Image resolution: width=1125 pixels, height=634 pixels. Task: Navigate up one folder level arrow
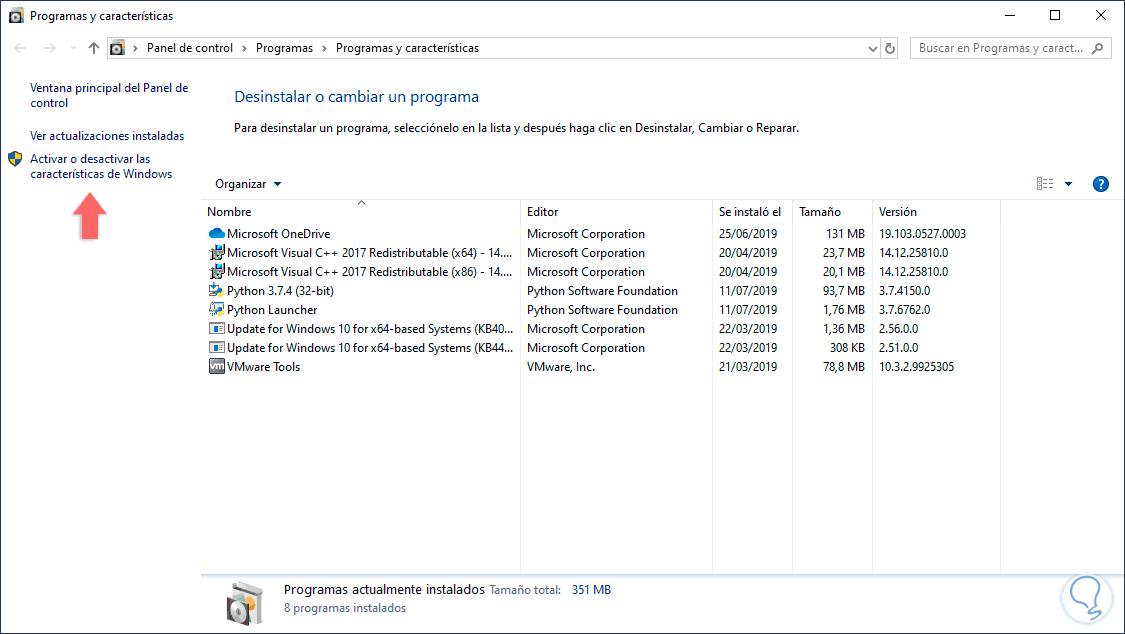coord(93,48)
